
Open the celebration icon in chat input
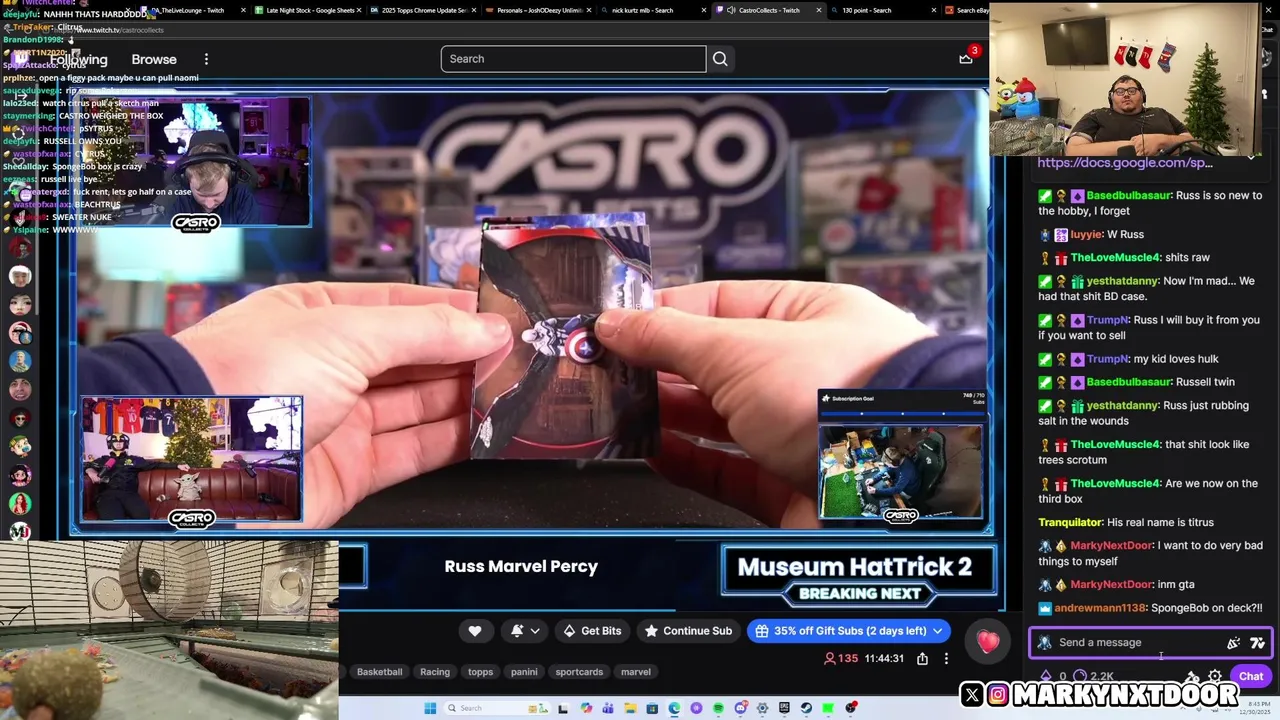(x=1234, y=643)
